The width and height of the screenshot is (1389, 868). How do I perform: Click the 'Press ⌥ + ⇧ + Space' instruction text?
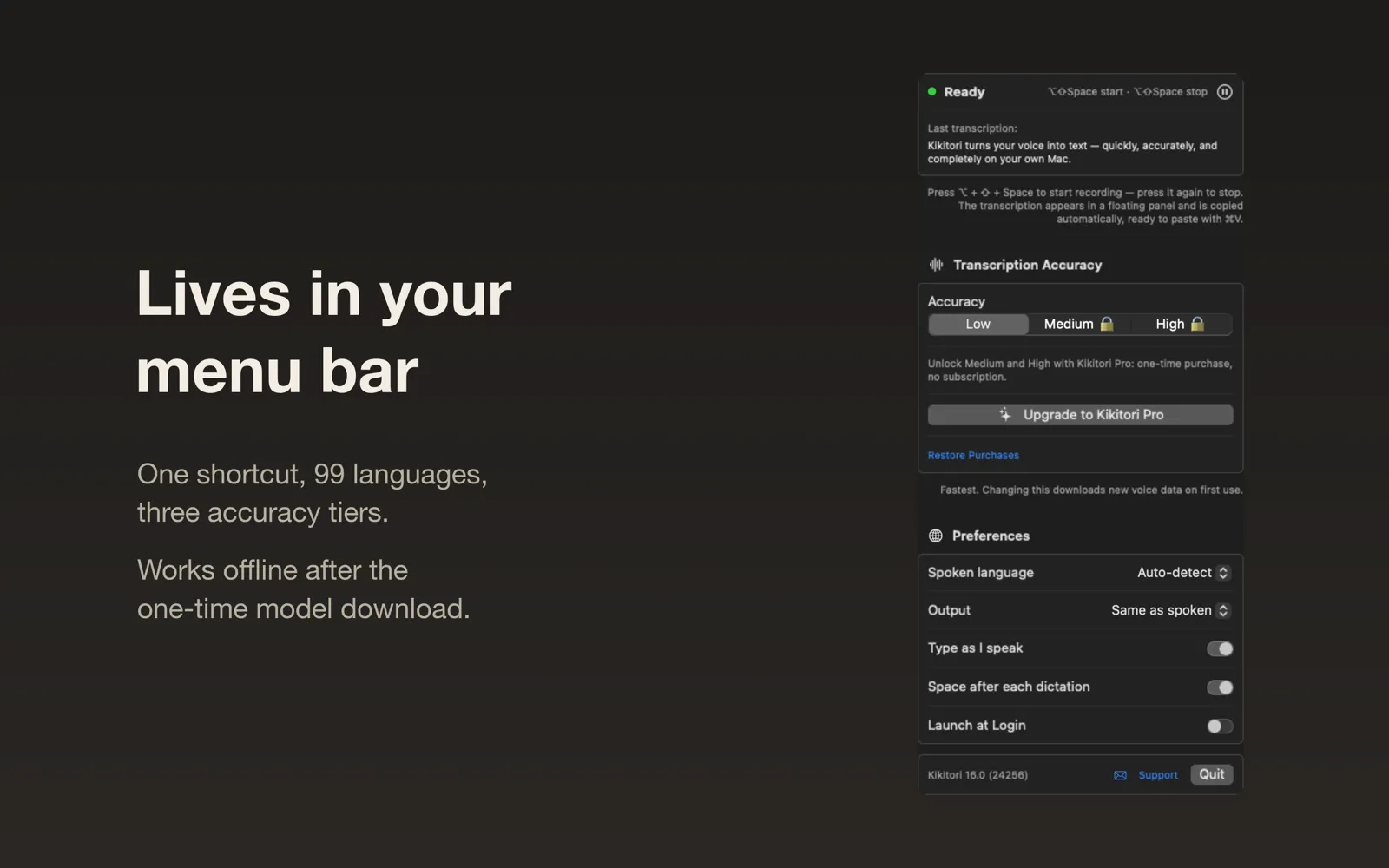pos(1084,206)
